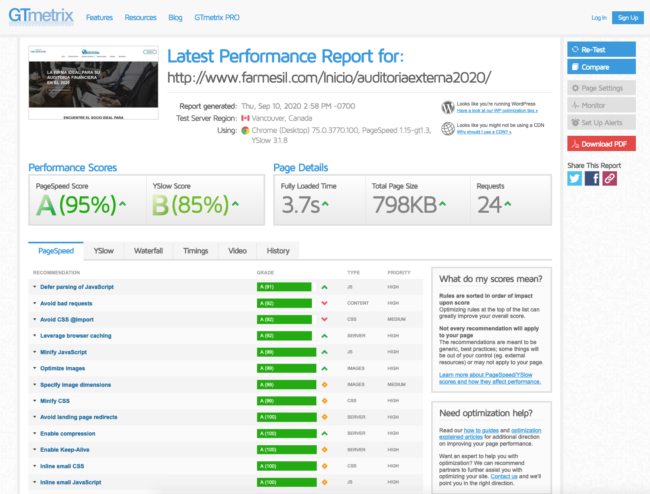
Task: Click the WordPress icon
Action: tap(447, 107)
